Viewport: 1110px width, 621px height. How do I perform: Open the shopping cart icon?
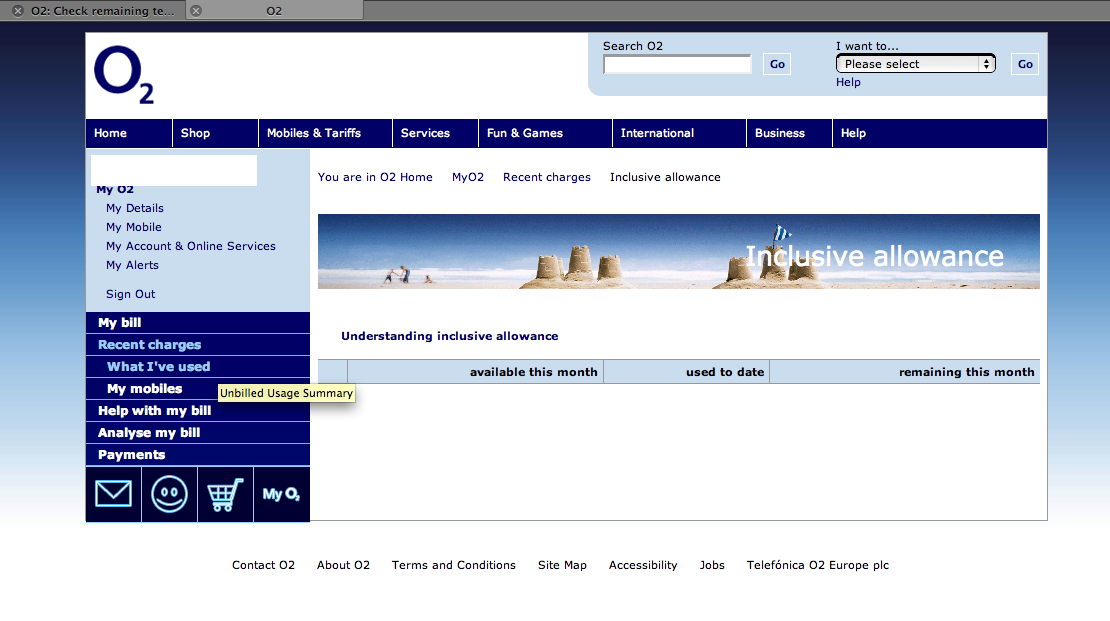(225, 494)
